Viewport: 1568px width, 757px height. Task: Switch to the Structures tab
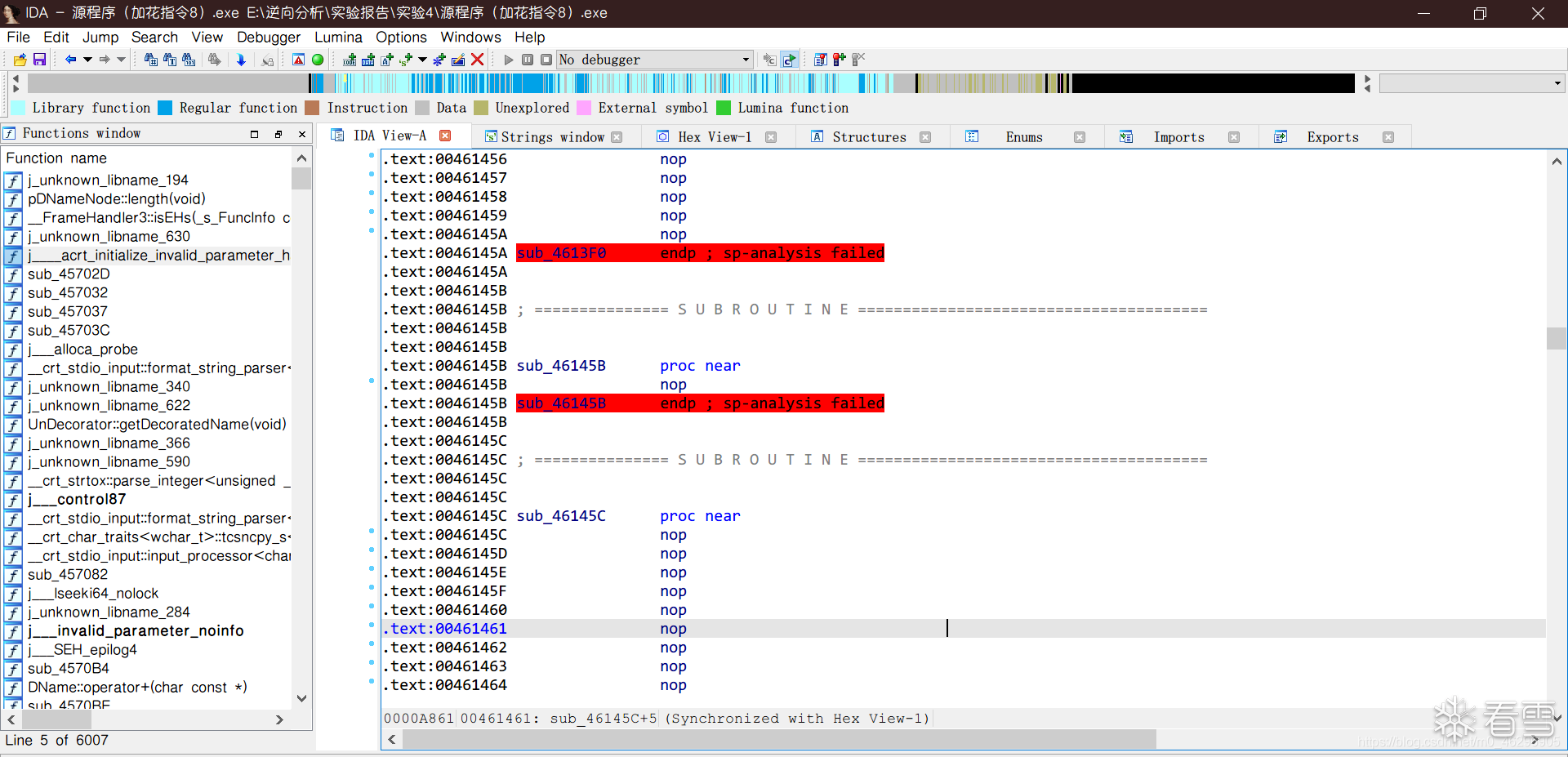[x=869, y=137]
